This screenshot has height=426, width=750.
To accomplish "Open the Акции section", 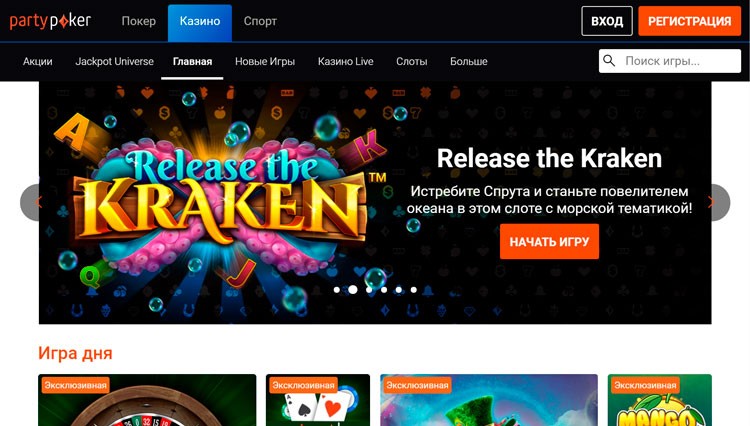I will pos(38,61).
